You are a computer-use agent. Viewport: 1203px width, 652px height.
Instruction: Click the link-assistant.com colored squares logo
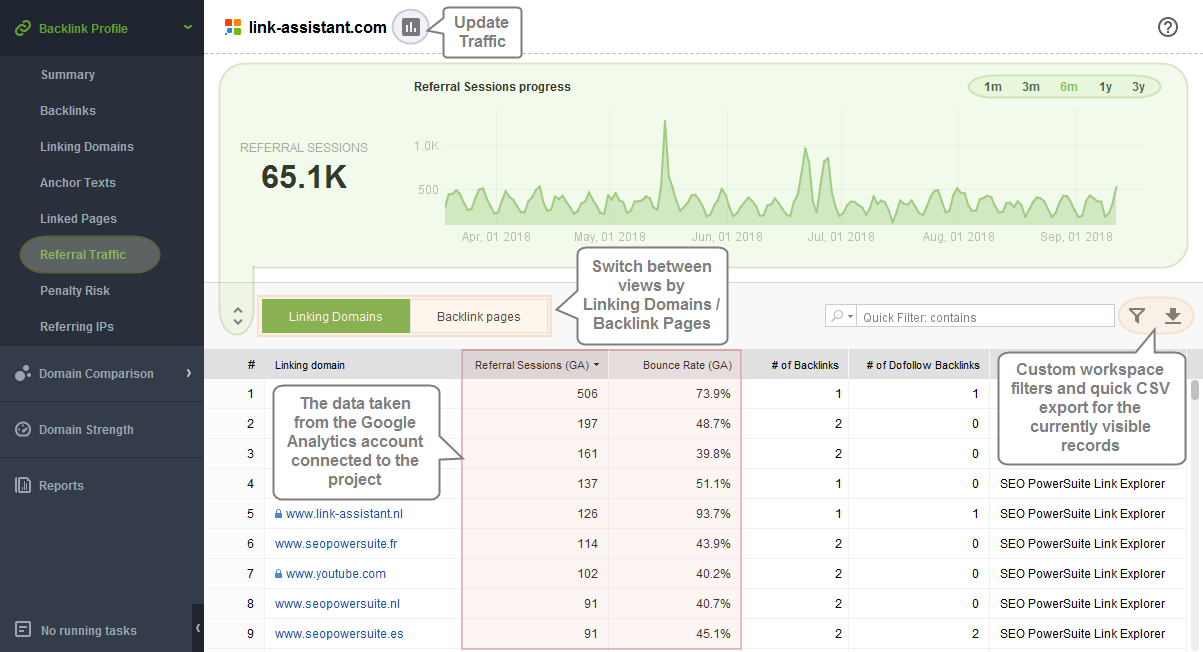(233, 27)
